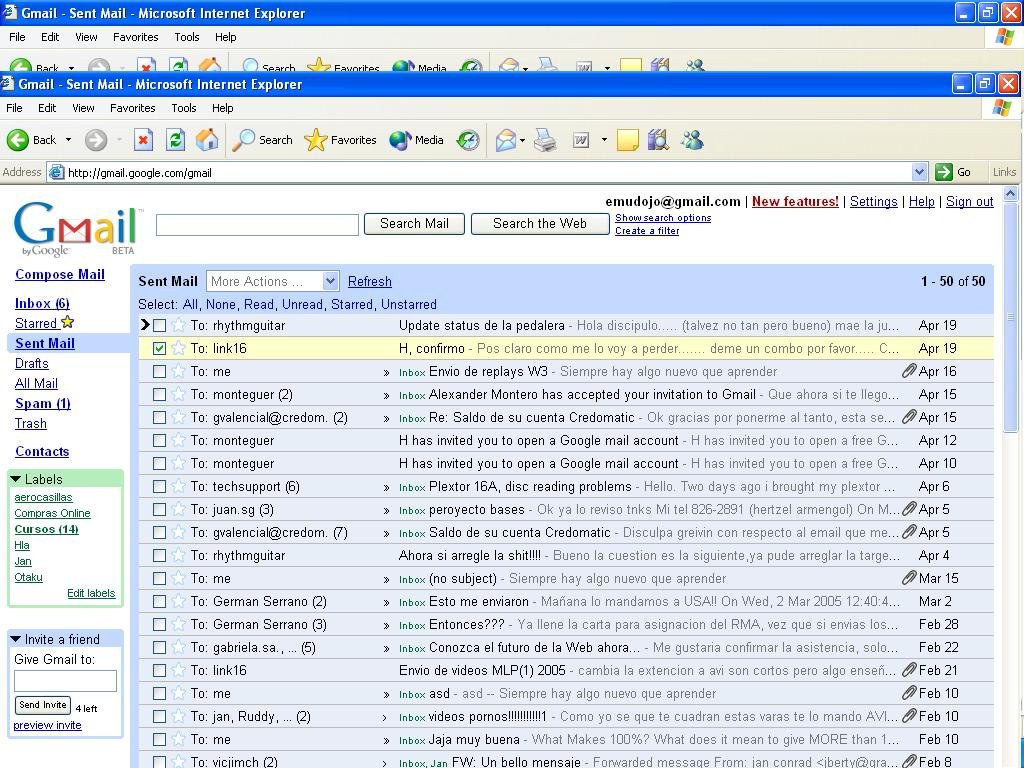Go to Inbox (6)
The image size is (1024, 768).
pos(42,303)
